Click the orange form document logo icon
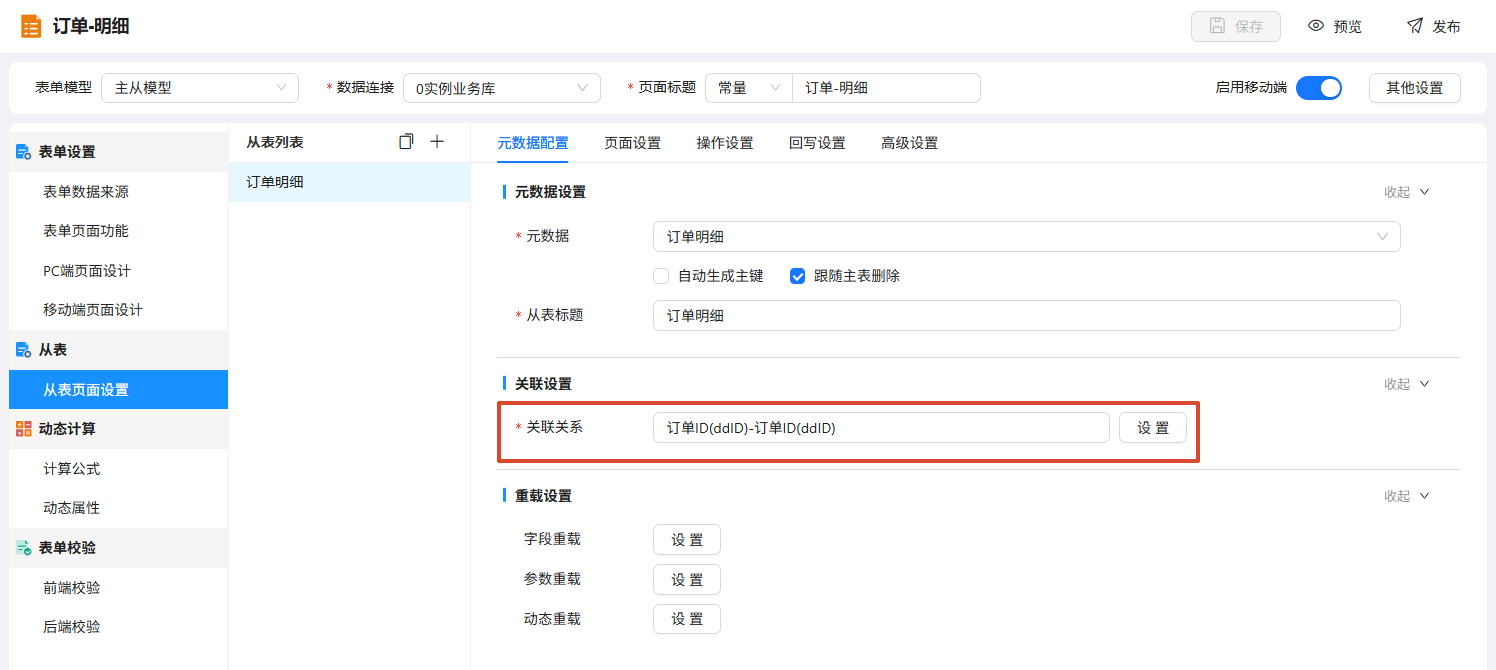 click(31, 26)
